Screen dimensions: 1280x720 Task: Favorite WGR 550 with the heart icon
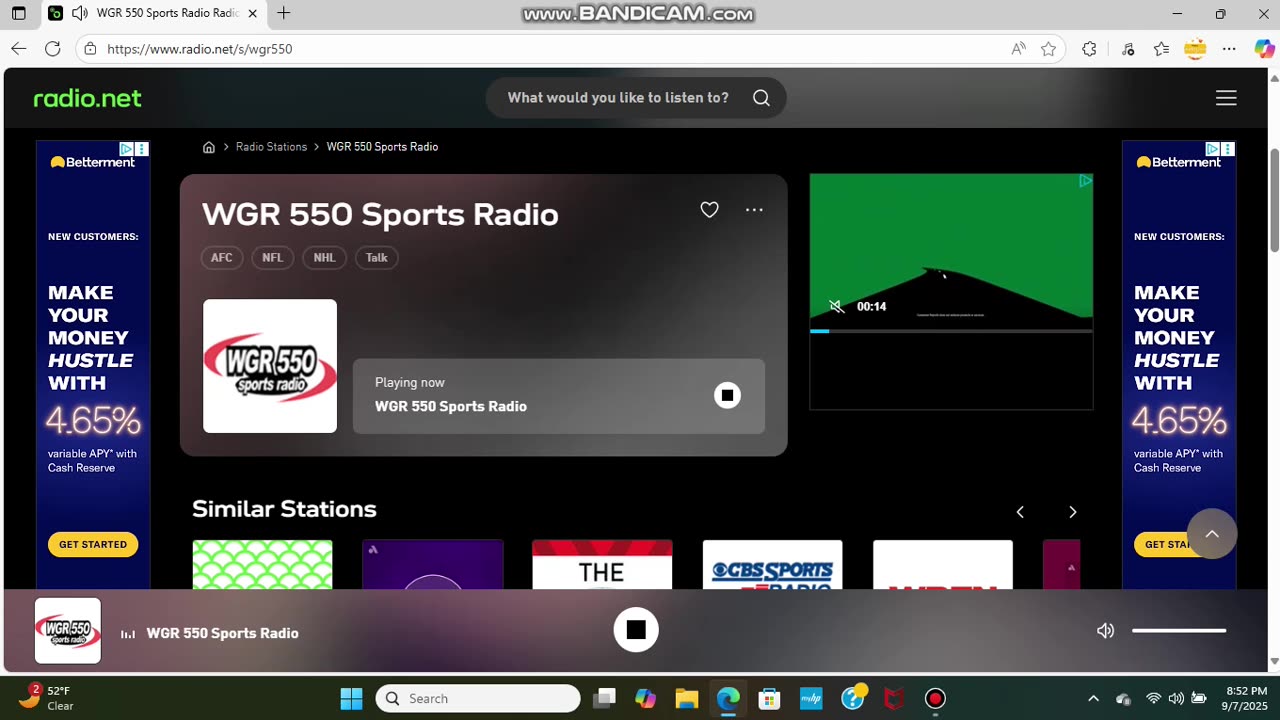709,210
